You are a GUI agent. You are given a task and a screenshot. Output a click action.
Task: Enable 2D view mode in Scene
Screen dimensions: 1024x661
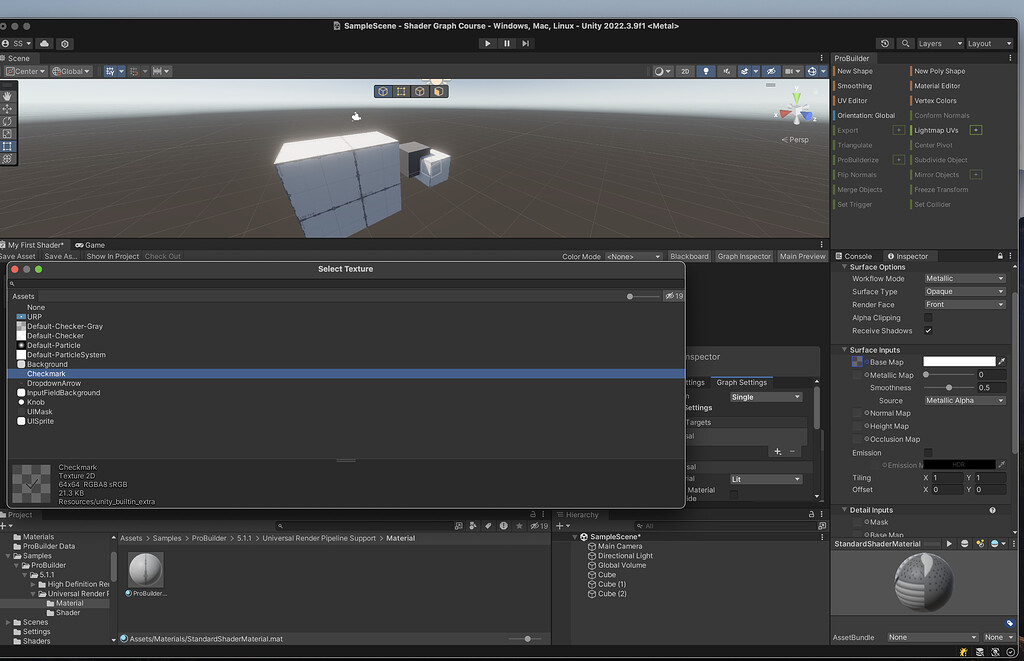pyautogui.click(x=685, y=71)
